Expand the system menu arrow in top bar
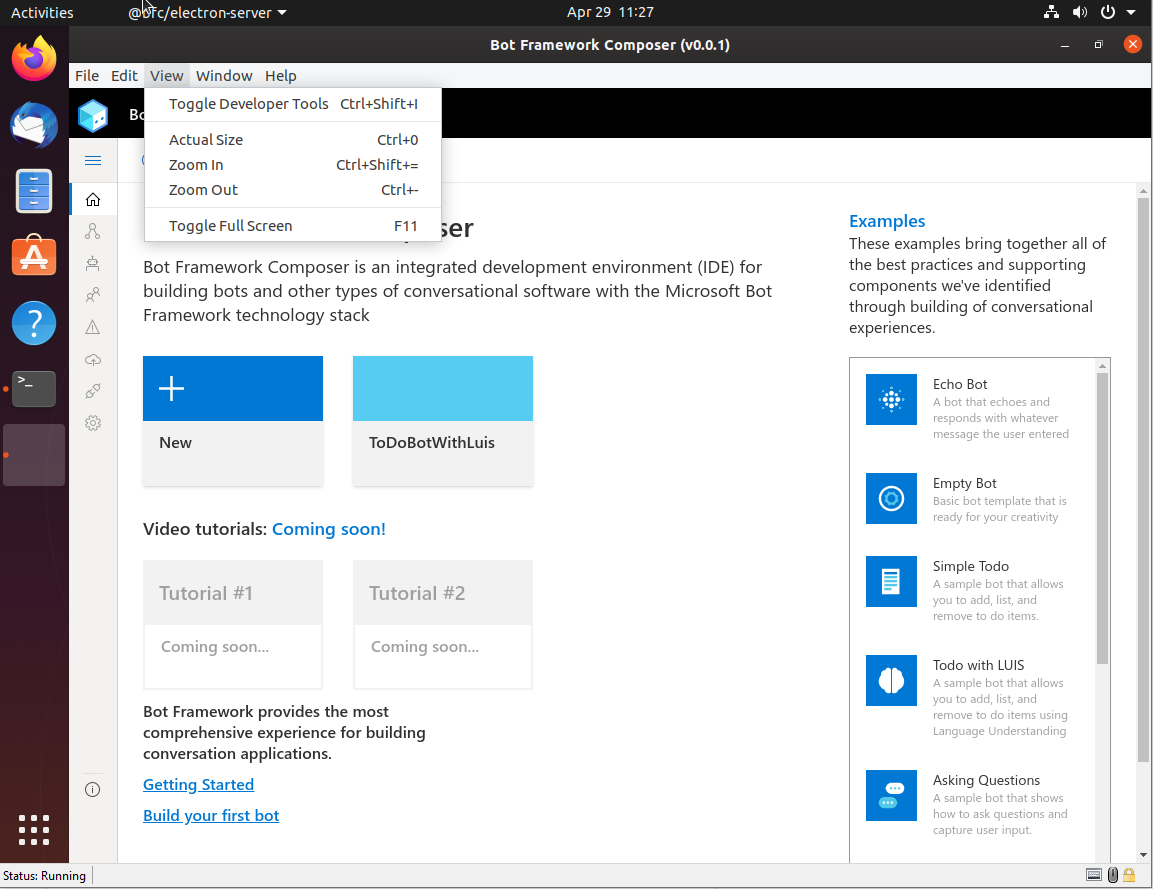Image resolution: width=1153 pixels, height=889 pixels. 1131,12
